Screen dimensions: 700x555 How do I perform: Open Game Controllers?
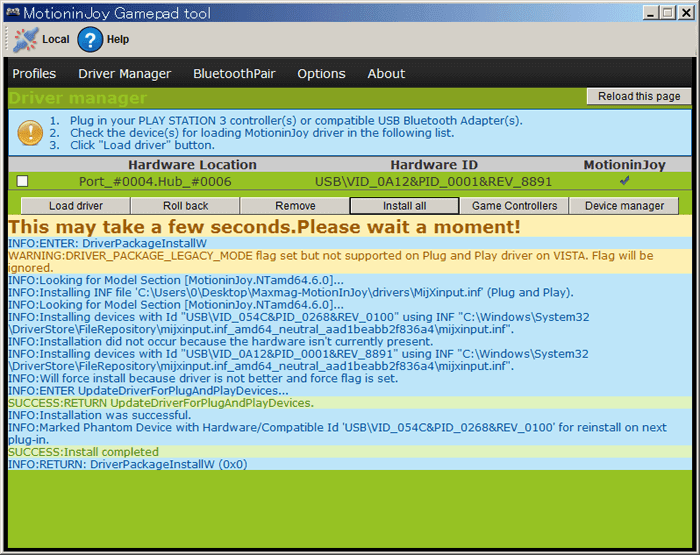click(514, 206)
